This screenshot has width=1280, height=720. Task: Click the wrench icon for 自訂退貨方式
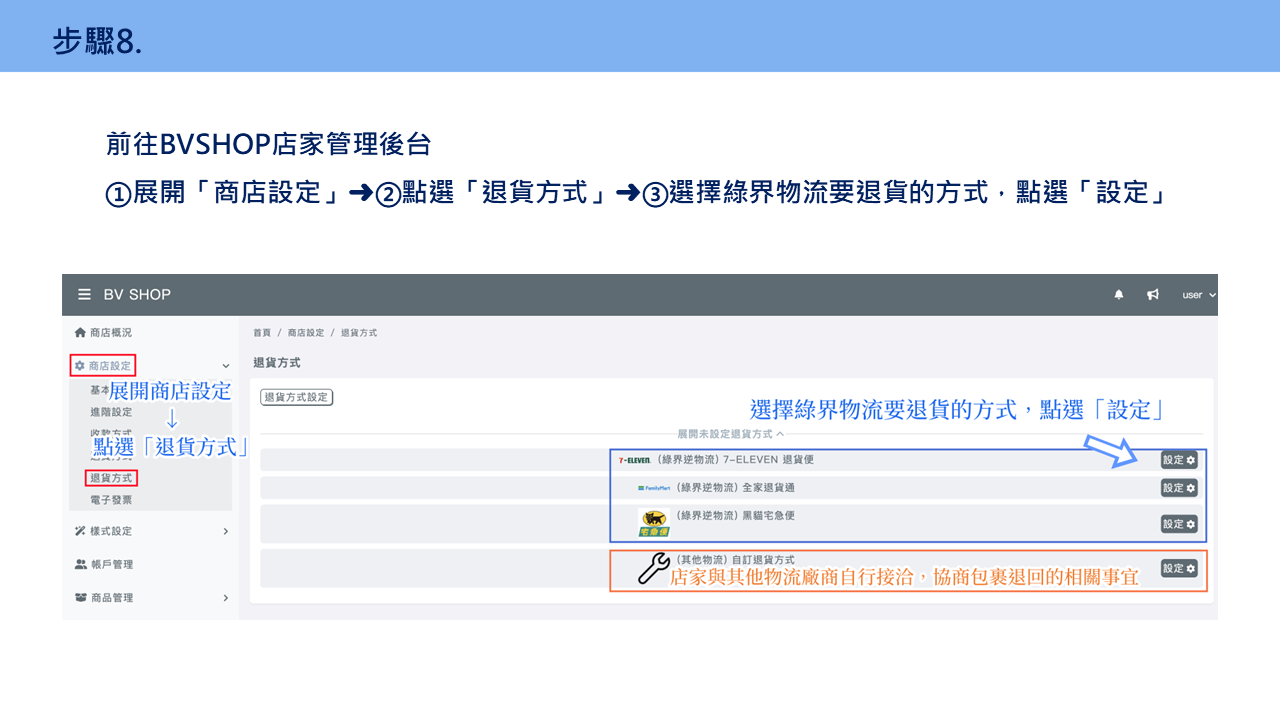pyautogui.click(x=653, y=568)
